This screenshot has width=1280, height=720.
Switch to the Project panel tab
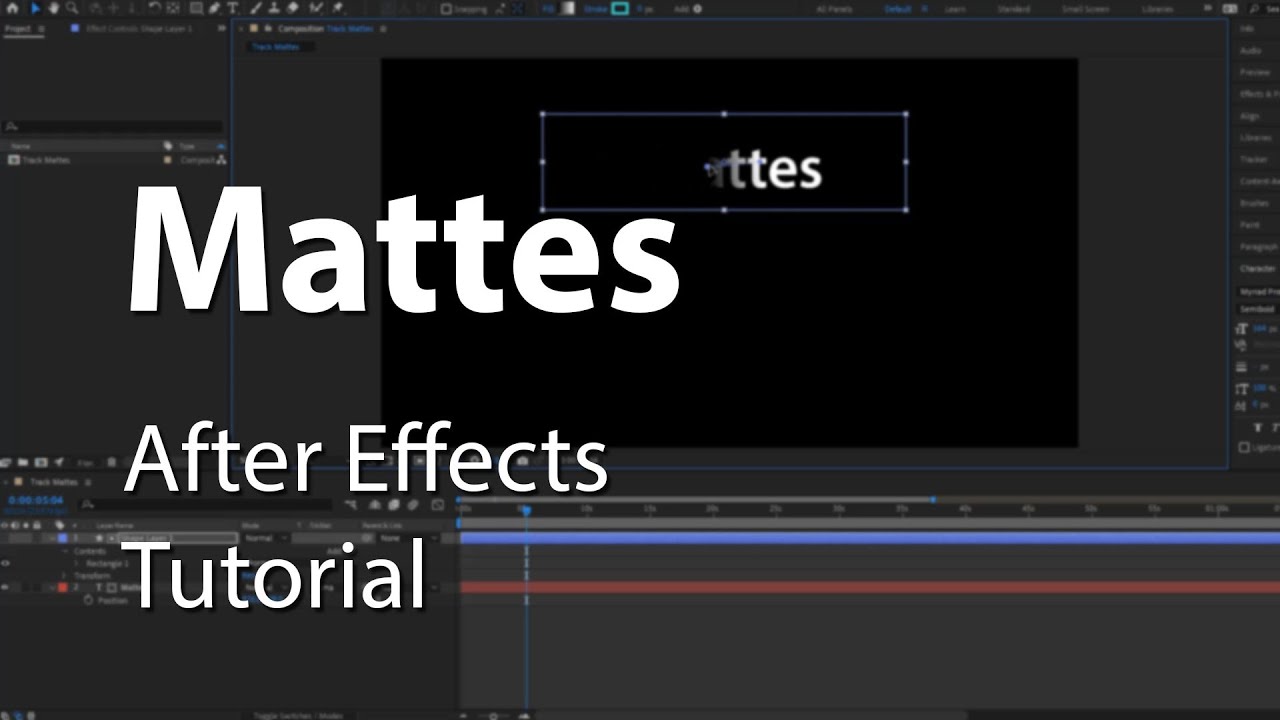coord(18,29)
